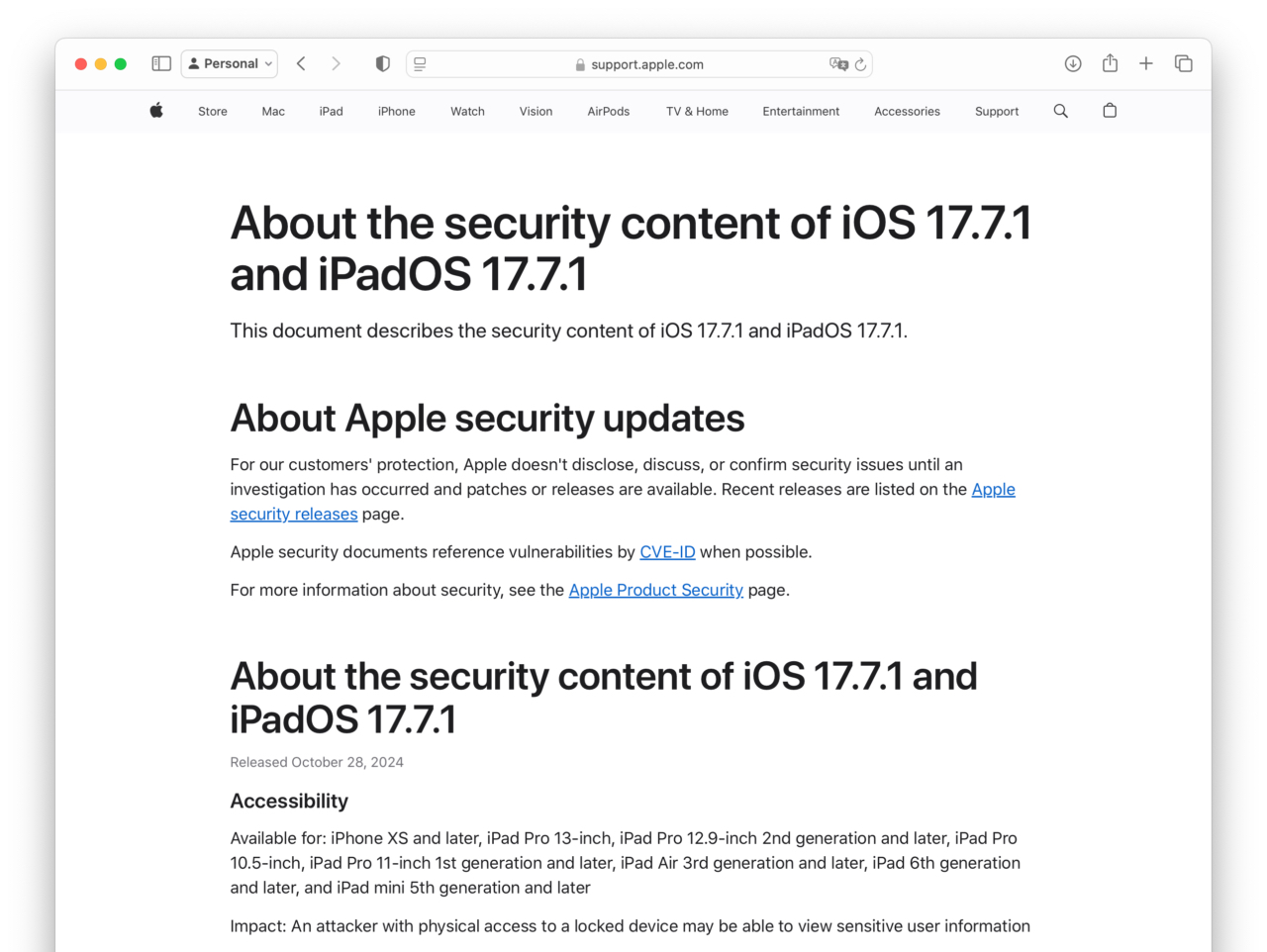Open the Support menu item
This screenshot has width=1267, height=952.
coord(997,112)
